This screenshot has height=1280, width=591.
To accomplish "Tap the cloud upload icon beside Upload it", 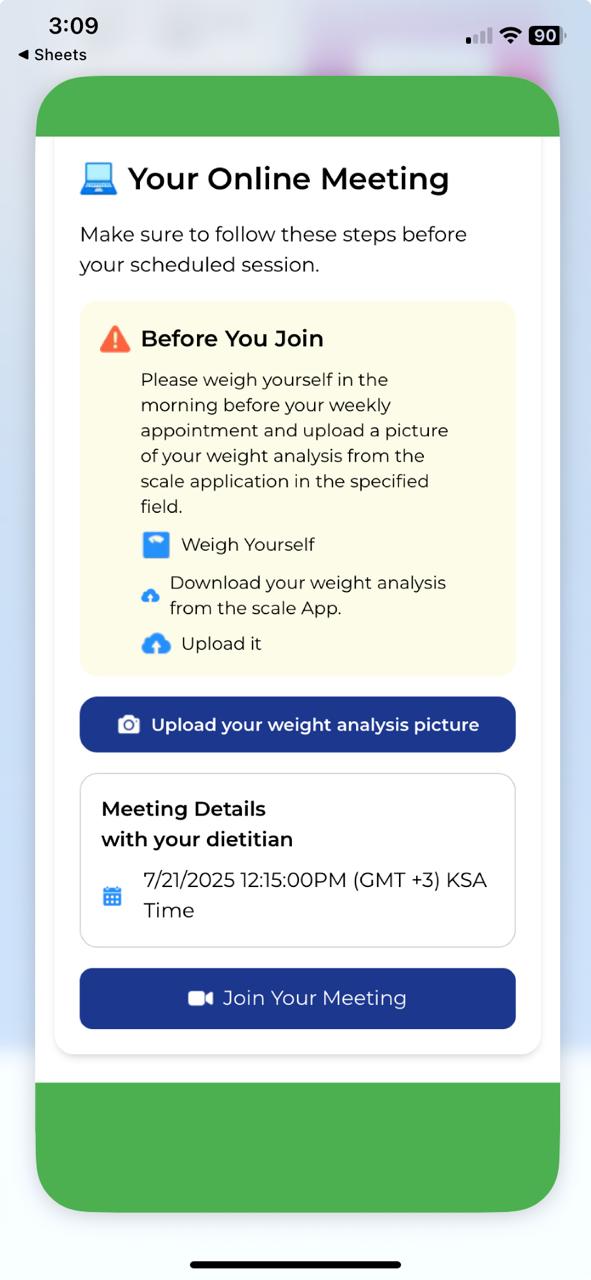I will coord(156,644).
